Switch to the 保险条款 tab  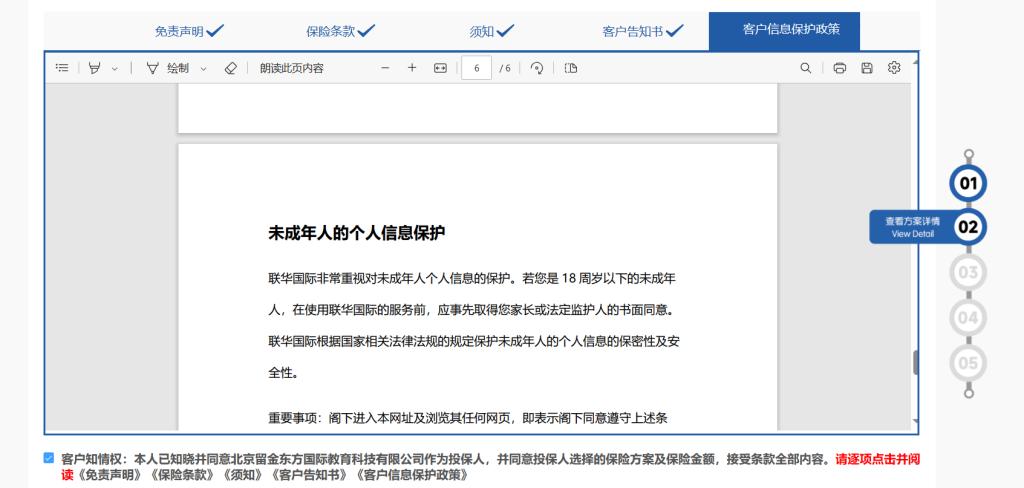pos(340,31)
